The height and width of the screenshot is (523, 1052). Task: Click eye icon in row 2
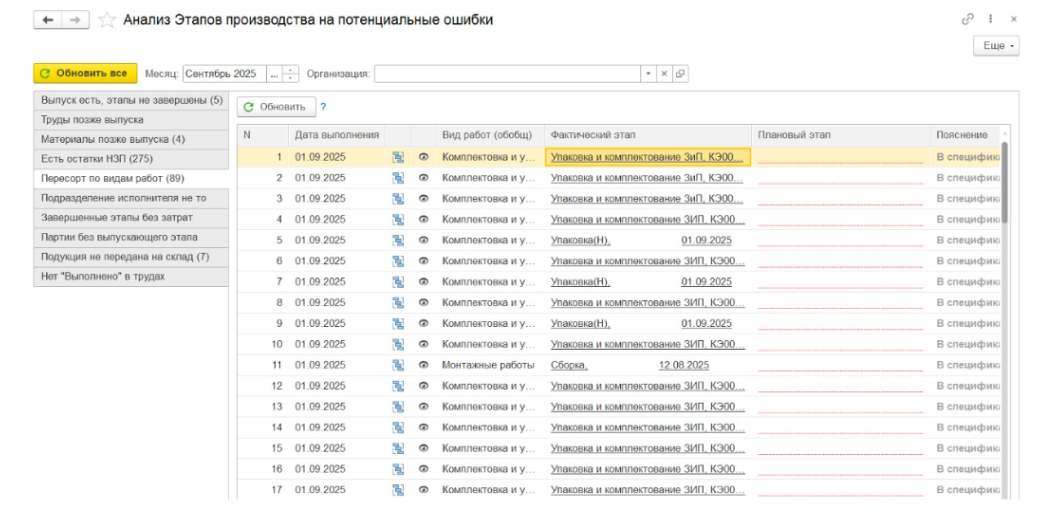[x=423, y=178]
